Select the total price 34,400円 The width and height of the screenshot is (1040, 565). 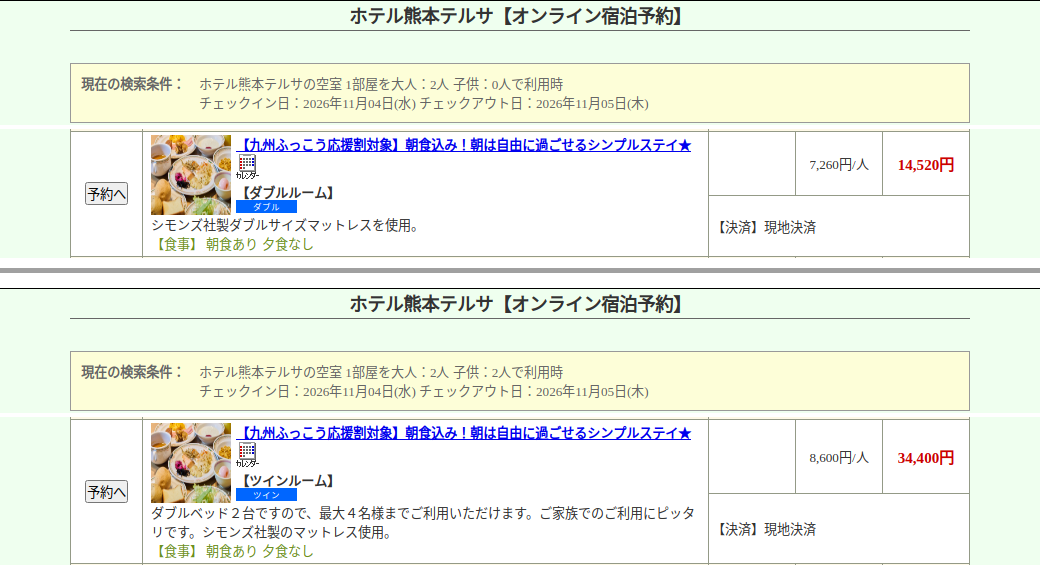pyautogui.click(x=926, y=458)
